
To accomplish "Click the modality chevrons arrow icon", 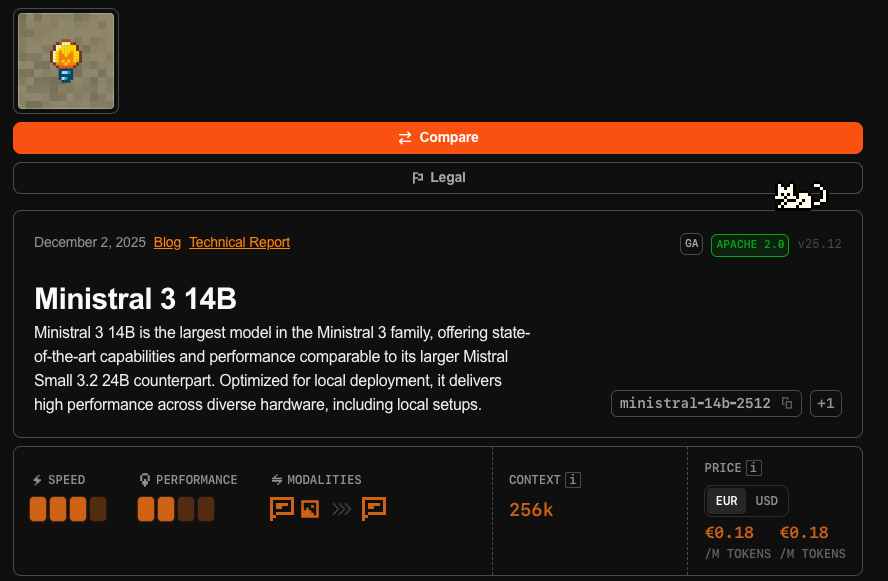I will [341, 509].
